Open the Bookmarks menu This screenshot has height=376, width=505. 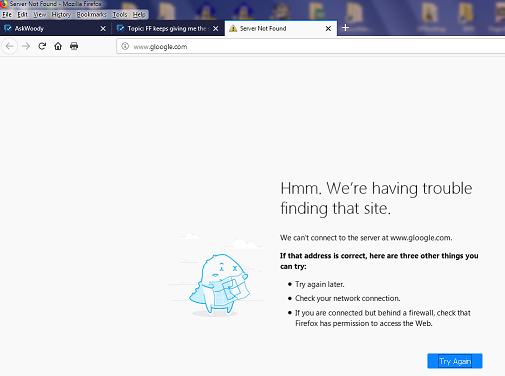(x=91, y=15)
